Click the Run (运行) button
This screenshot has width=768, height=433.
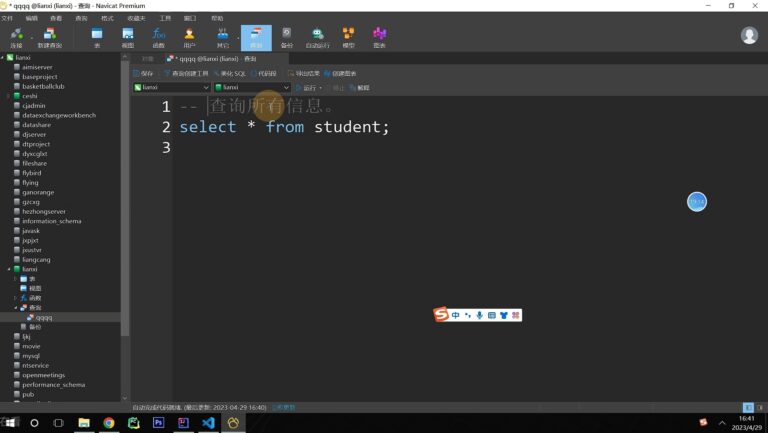(x=306, y=88)
